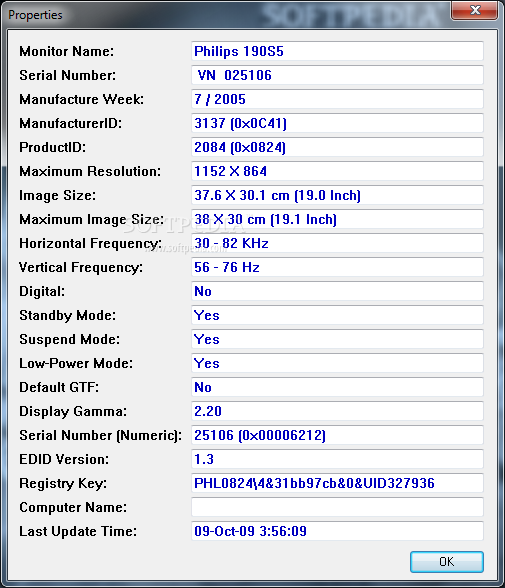The width and height of the screenshot is (505, 588).
Task: Click the 'Last Update Time:' label
Action: 78,532
